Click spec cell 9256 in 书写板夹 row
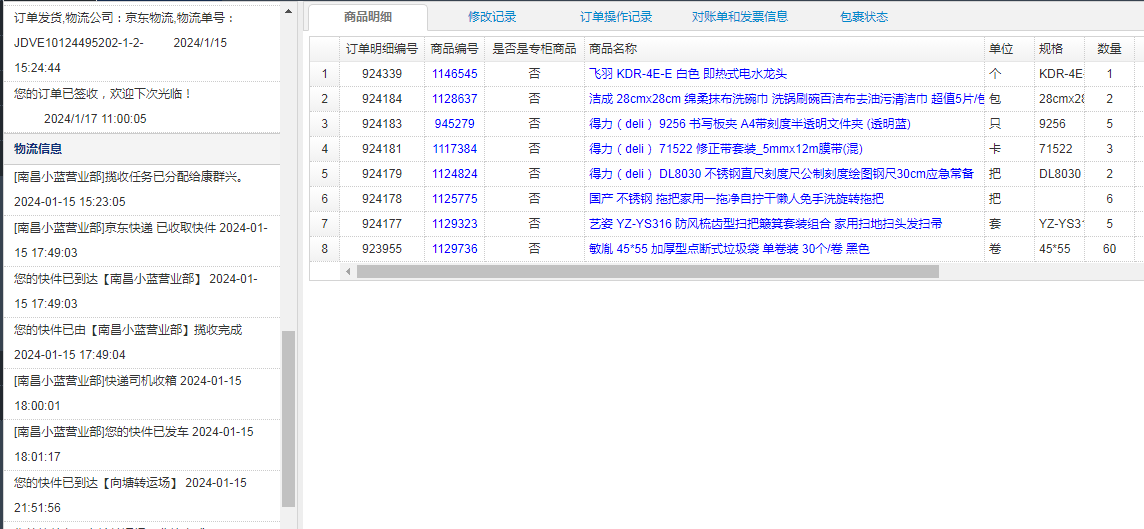Image resolution: width=1144 pixels, height=529 pixels. pos(1059,124)
